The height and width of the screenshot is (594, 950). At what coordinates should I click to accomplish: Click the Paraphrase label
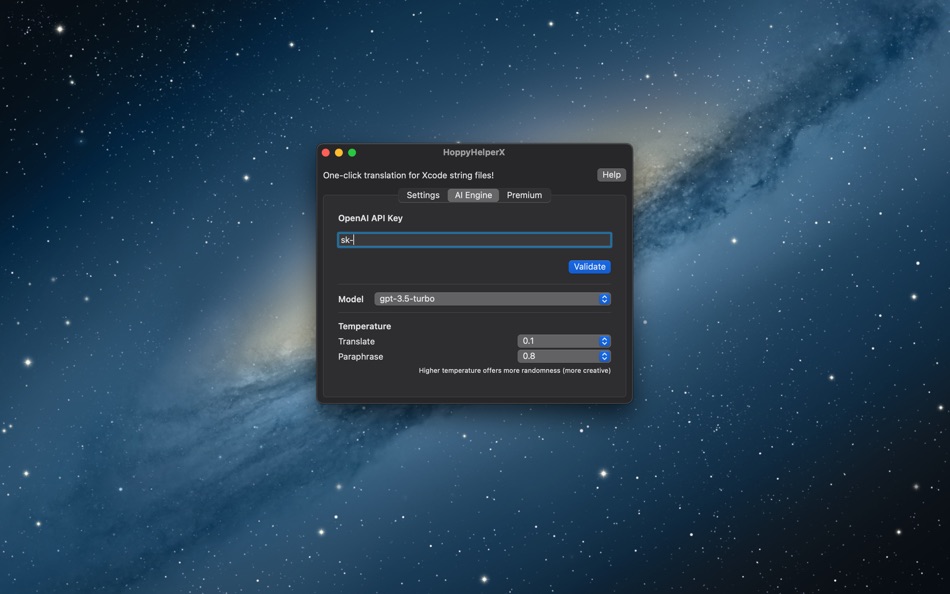[x=360, y=356]
